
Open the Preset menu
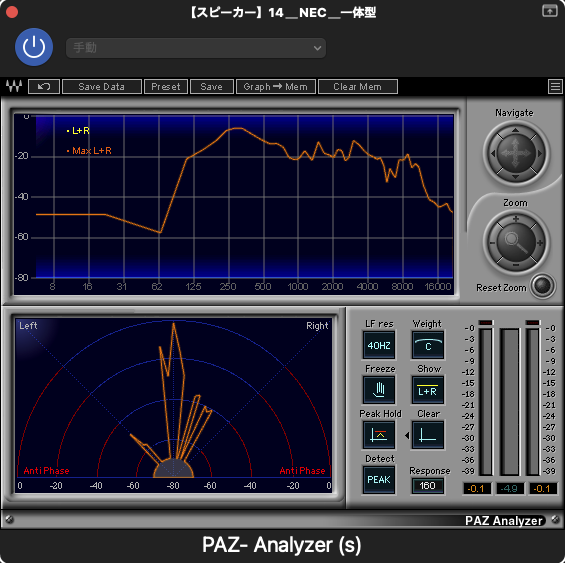166,87
